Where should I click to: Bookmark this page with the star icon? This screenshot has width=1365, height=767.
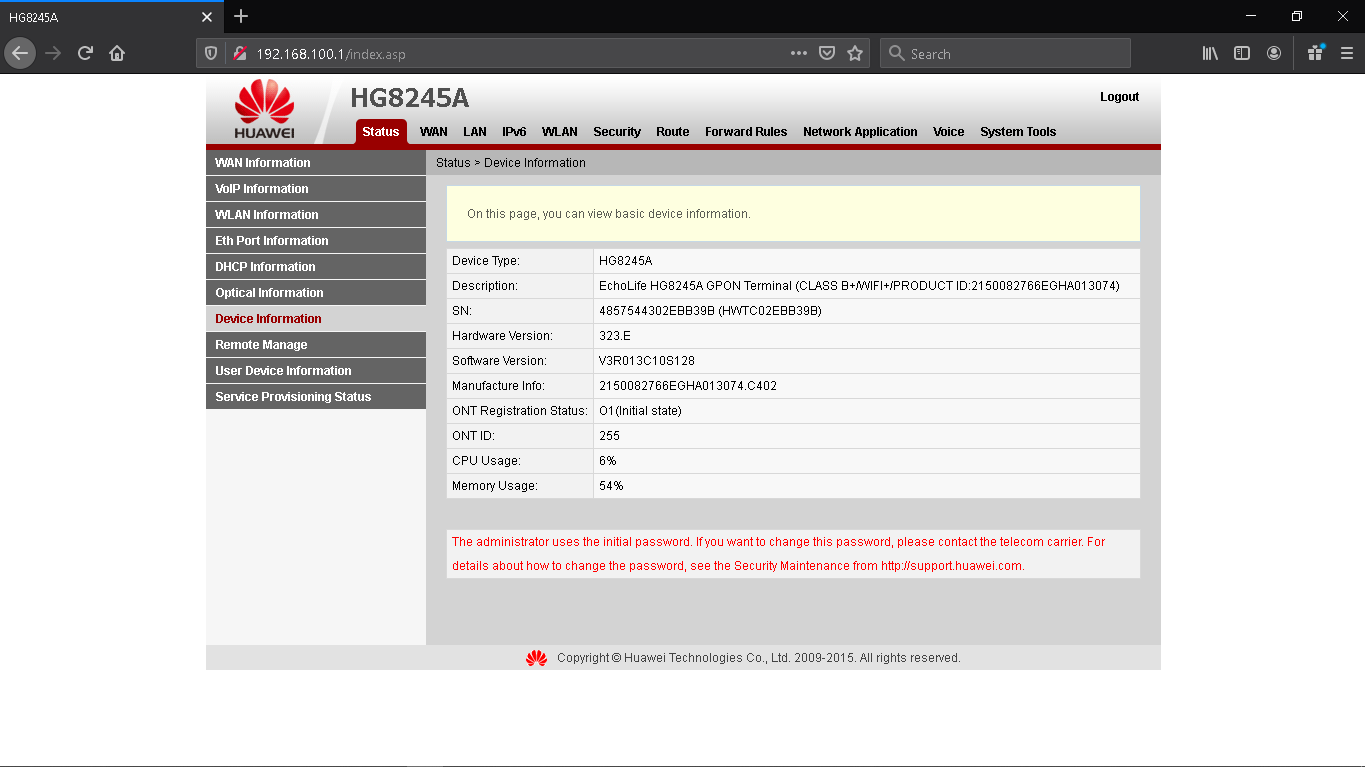click(855, 52)
